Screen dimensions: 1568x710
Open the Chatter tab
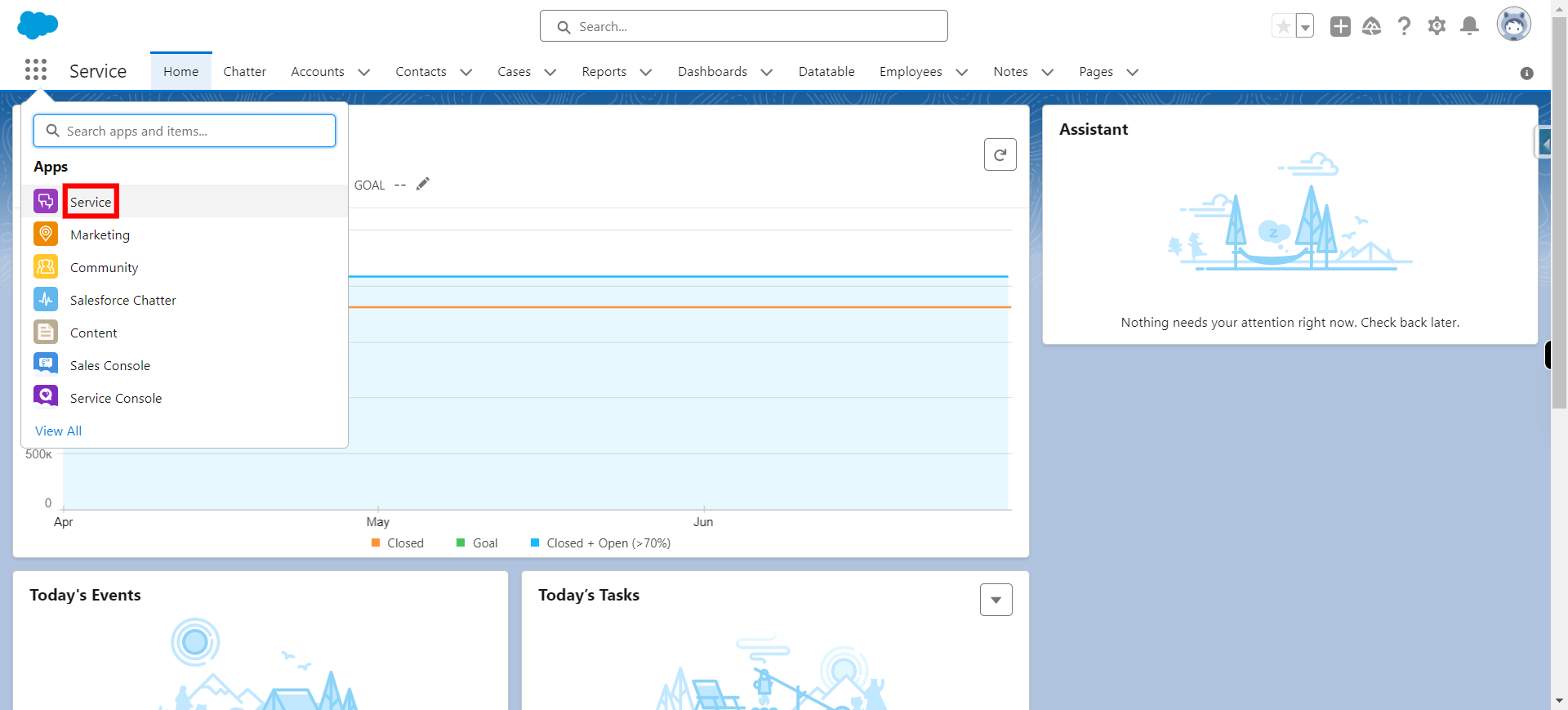point(245,72)
